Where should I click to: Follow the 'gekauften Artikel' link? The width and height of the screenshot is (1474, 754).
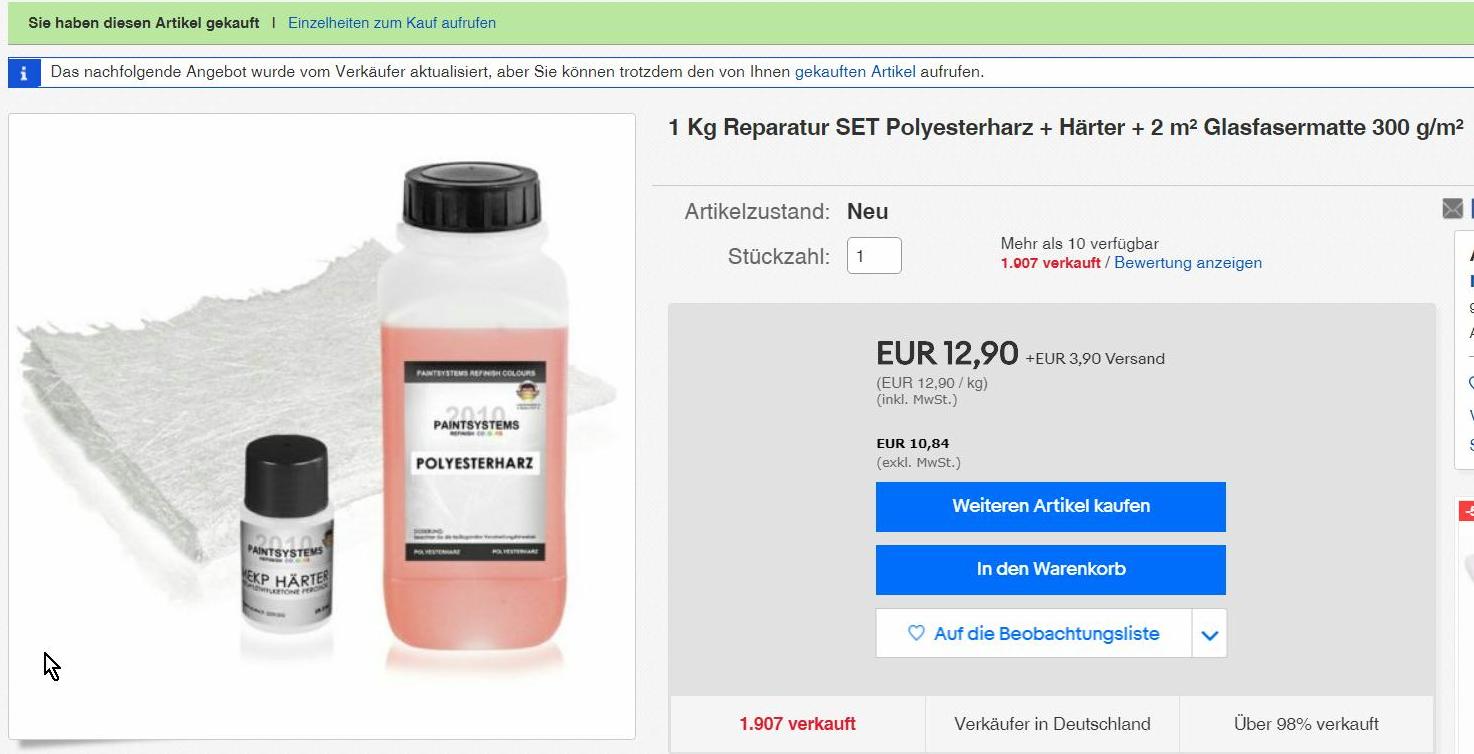[855, 72]
